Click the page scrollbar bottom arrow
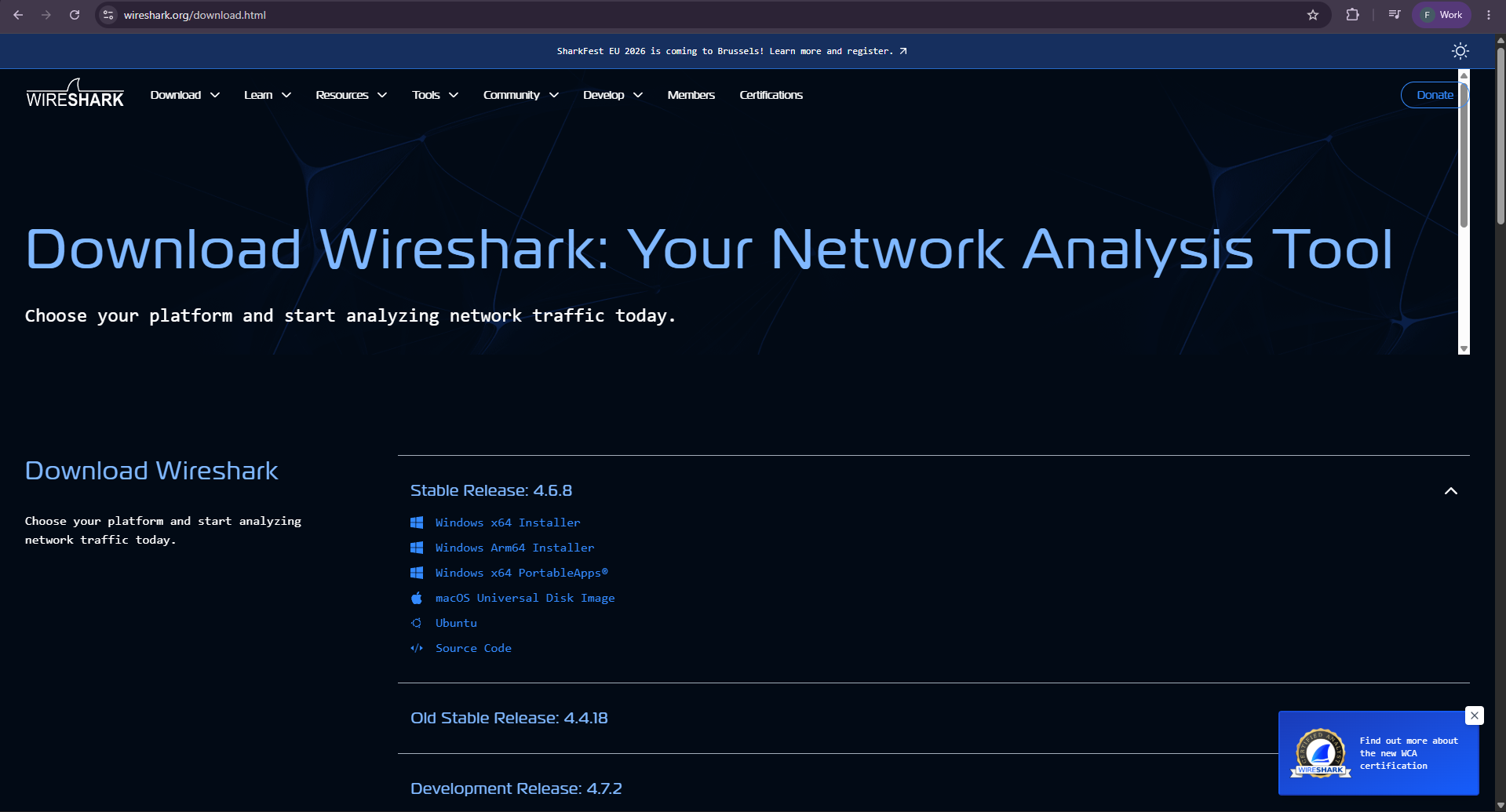This screenshot has height=812, width=1506. point(1501,806)
